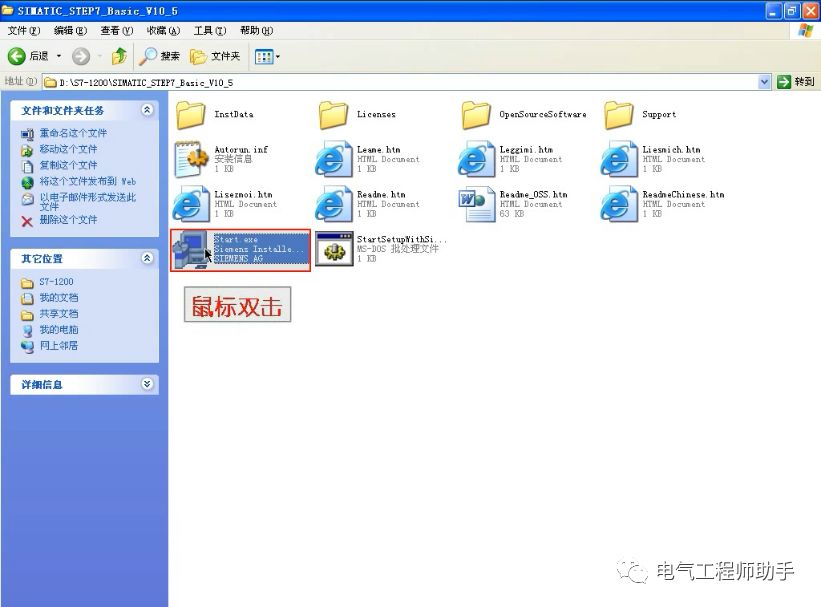Image resolution: width=821 pixels, height=607 pixels.
Task: Click 删除这个文件 task link
Action: [x=69, y=219]
